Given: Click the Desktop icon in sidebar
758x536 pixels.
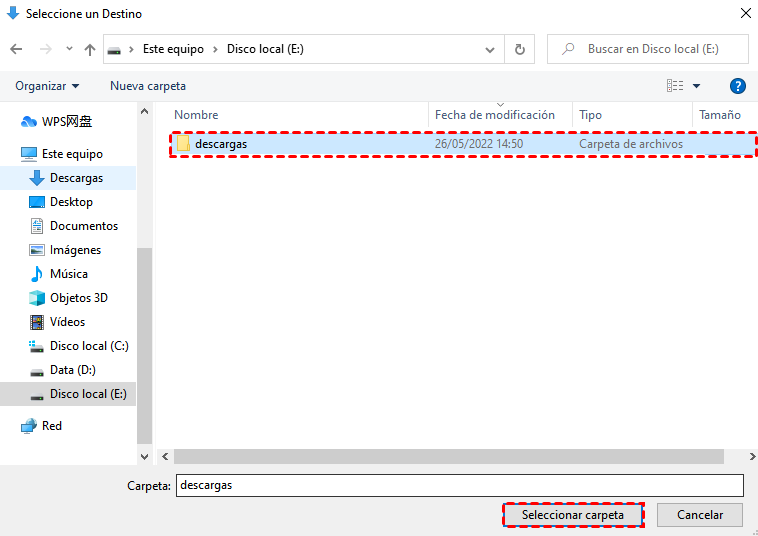Looking at the screenshot, I should point(37,202).
